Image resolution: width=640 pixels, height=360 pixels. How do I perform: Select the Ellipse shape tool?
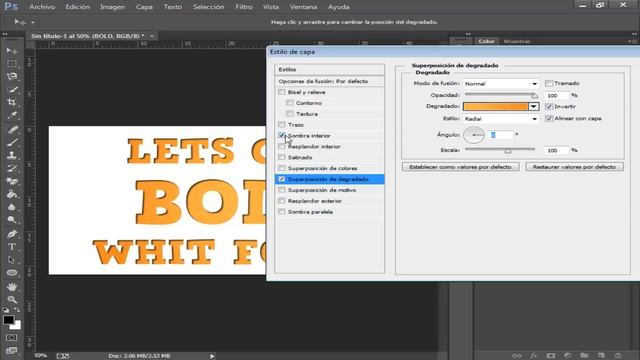[x=11, y=273]
